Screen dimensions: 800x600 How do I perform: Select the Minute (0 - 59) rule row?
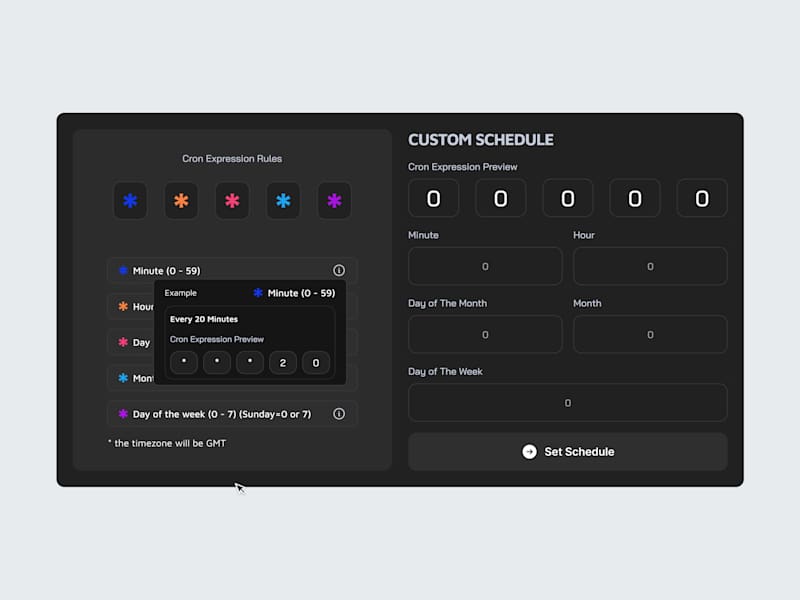coord(232,270)
